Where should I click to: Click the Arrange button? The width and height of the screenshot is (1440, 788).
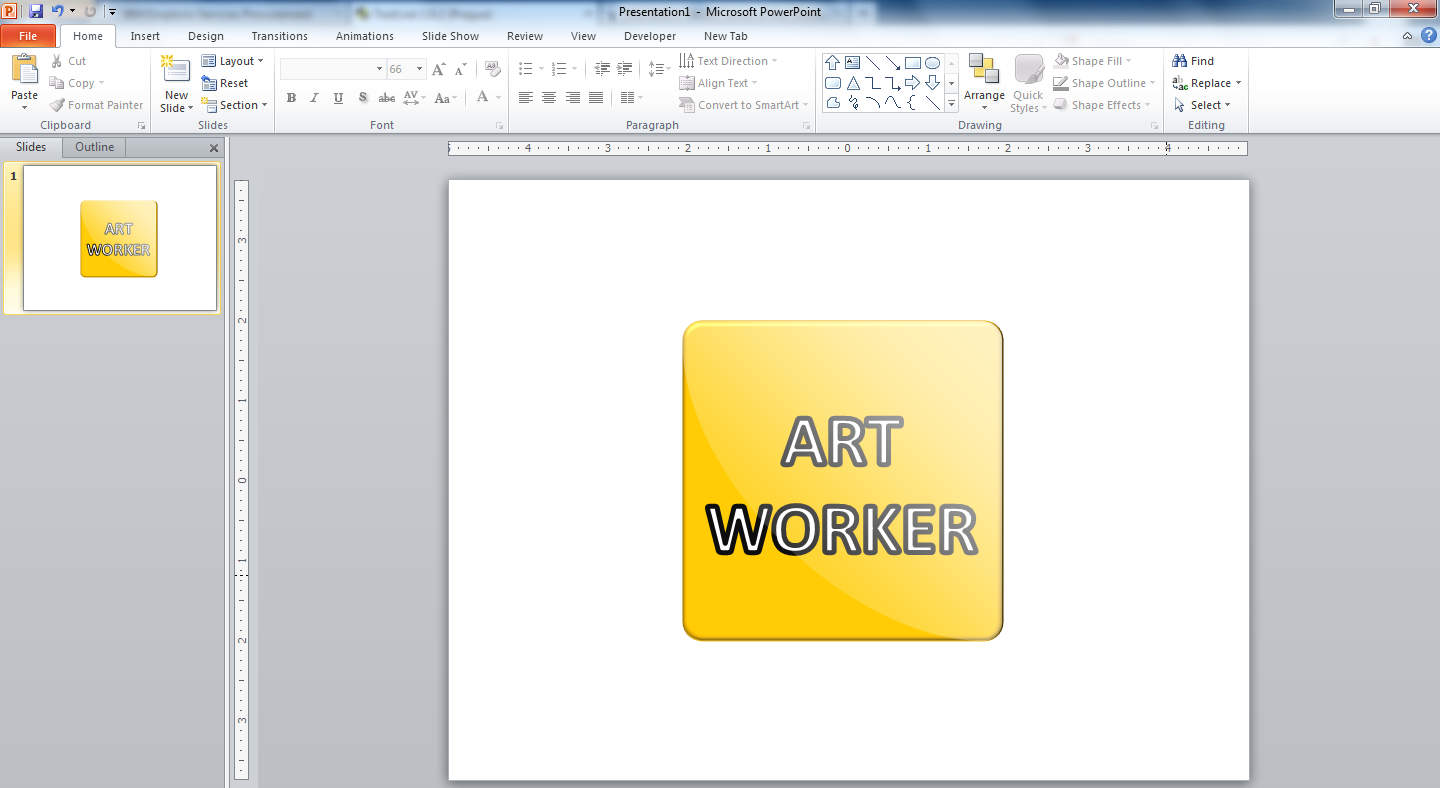(984, 83)
